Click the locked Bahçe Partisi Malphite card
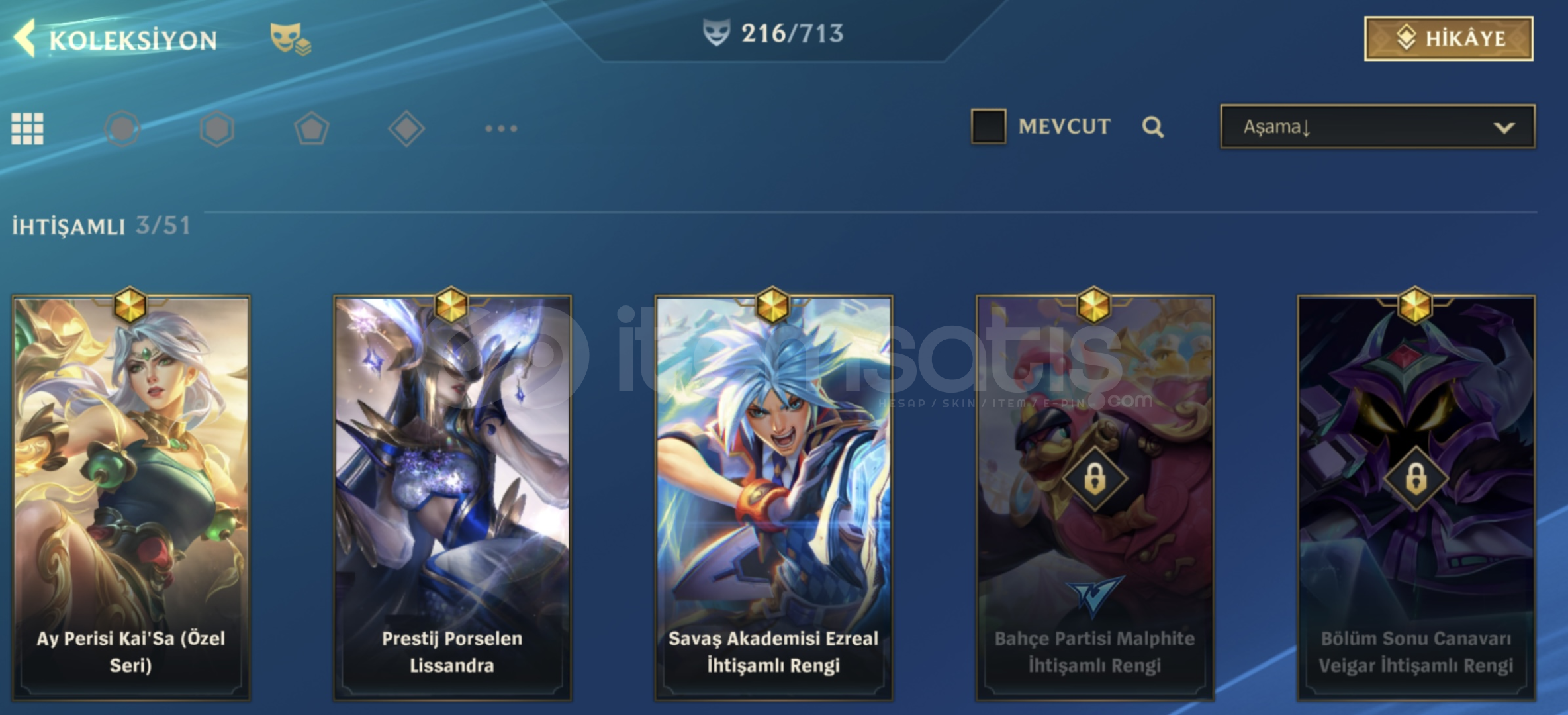This screenshot has height=715, width=1568. click(x=1095, y=497)
